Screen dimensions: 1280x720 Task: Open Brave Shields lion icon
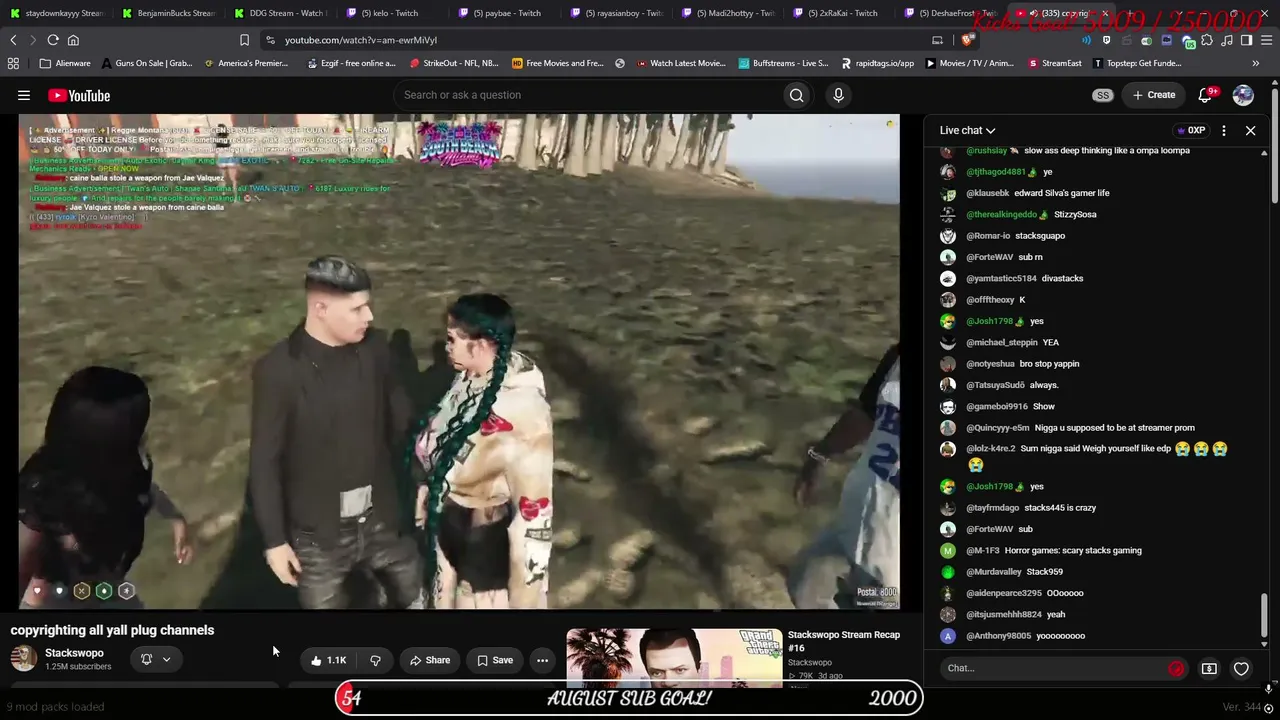967,40
